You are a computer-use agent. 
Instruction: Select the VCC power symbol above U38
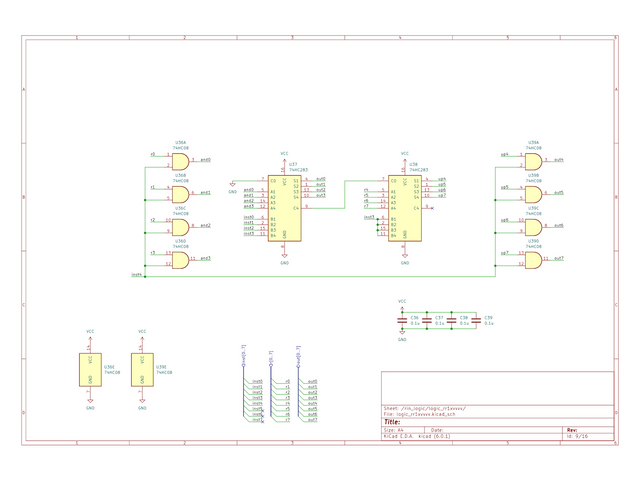pyautogui.click(x=404, y=155)
